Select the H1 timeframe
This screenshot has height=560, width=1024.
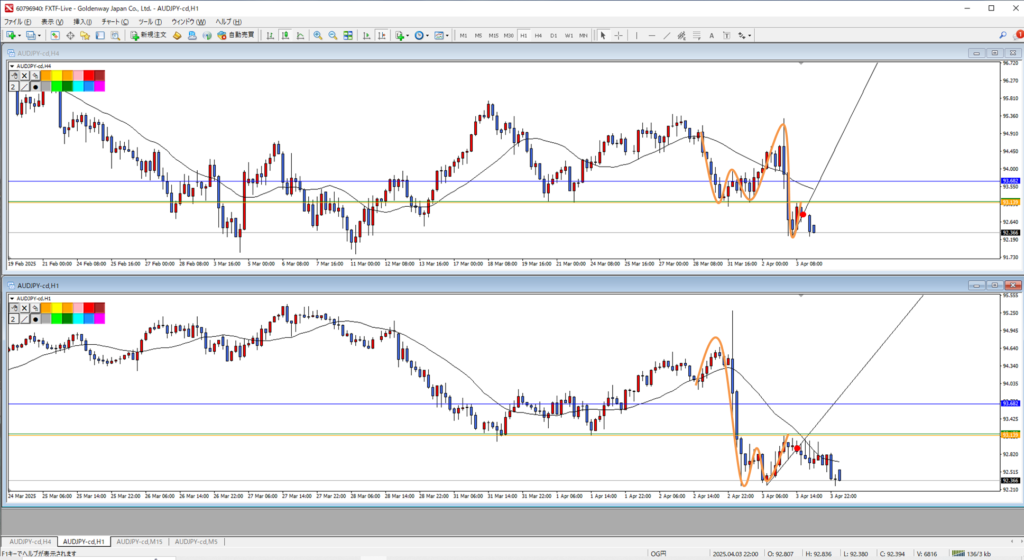[x=523, y=35]
